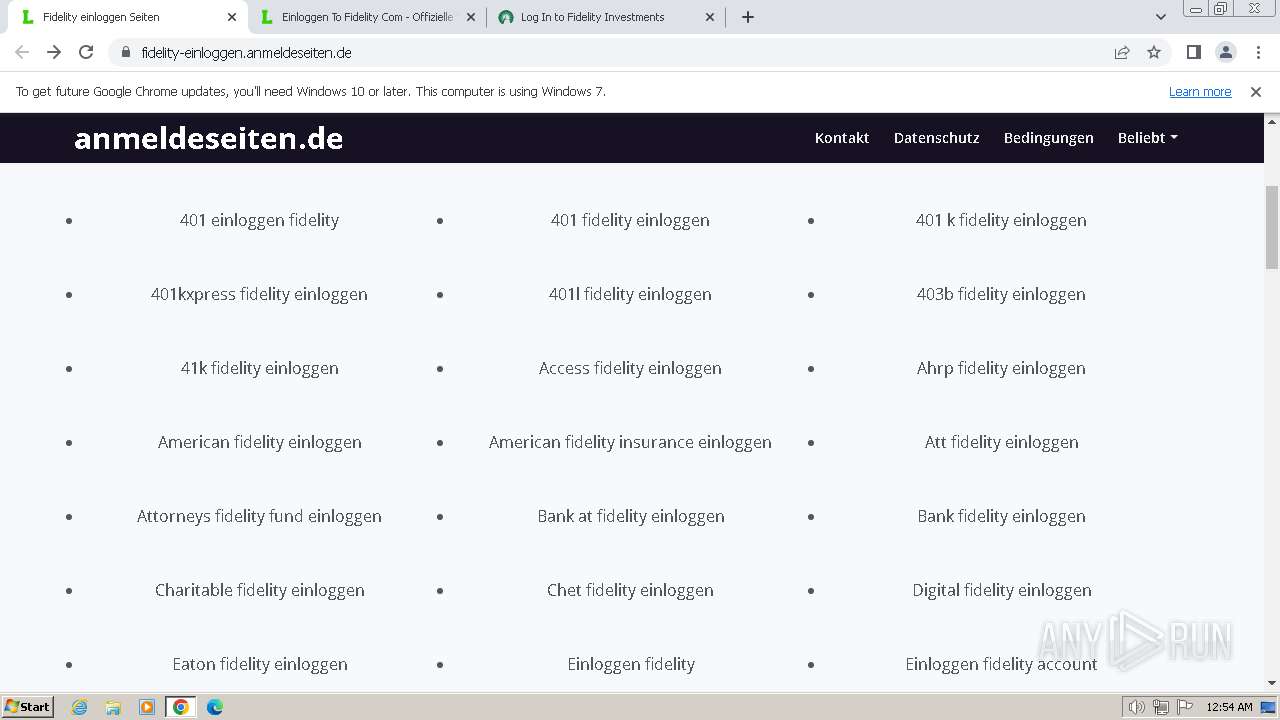Open American fidelity insurance einloggen link

tap(630, 442)
